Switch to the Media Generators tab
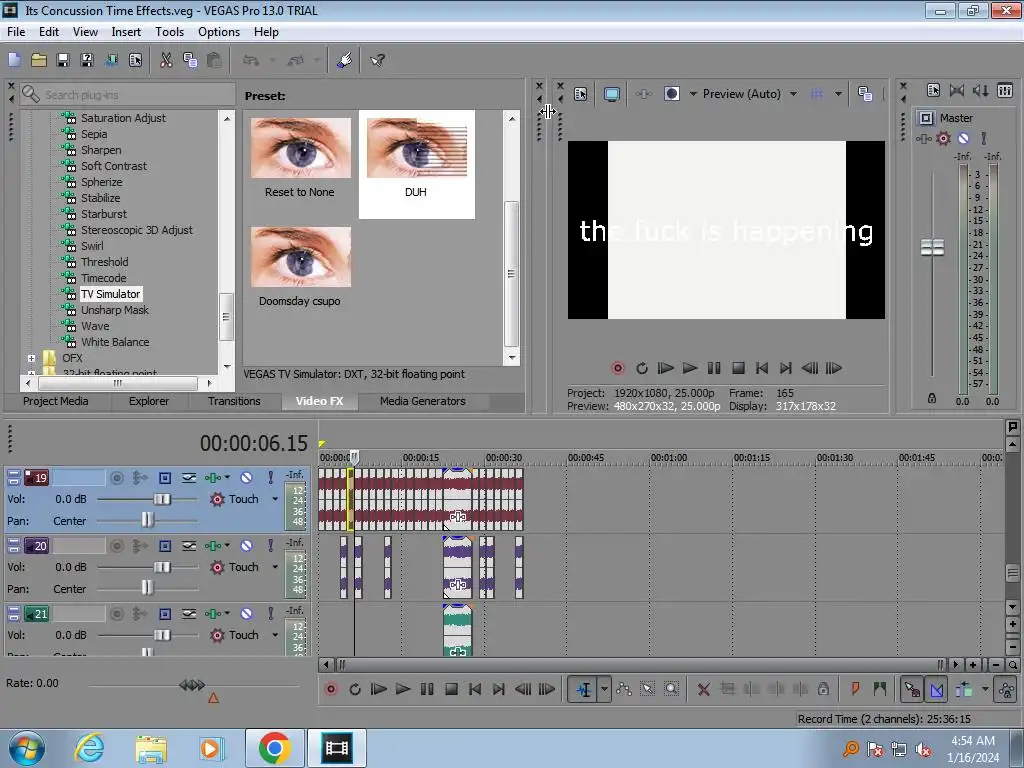1024x768 pixels. click(423, 401)
